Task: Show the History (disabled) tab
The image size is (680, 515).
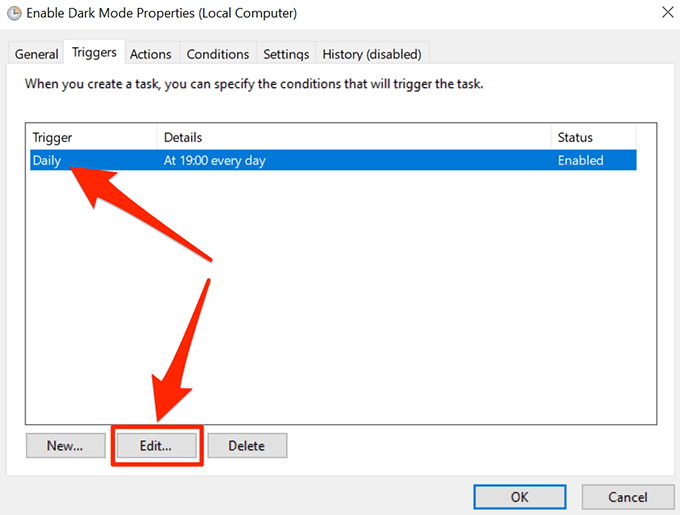Action: point(372,54)
